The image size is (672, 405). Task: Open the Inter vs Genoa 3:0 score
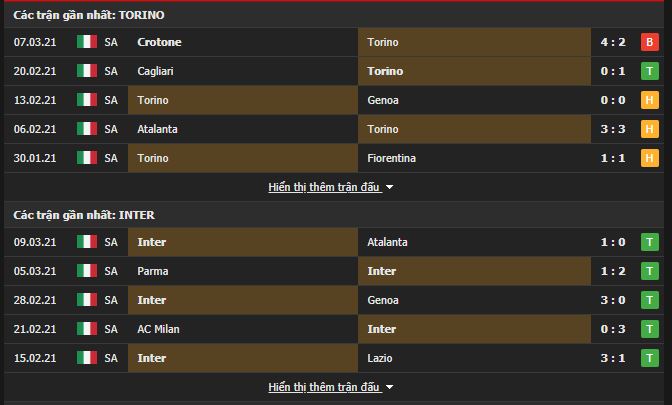pyautogui.click(x=613, y=300)
